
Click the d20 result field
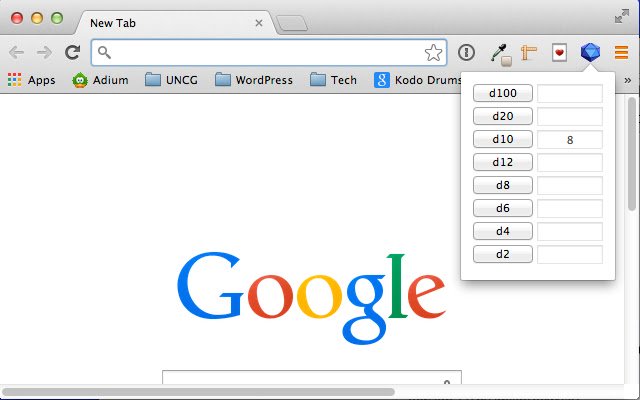[x=570, y=116]
